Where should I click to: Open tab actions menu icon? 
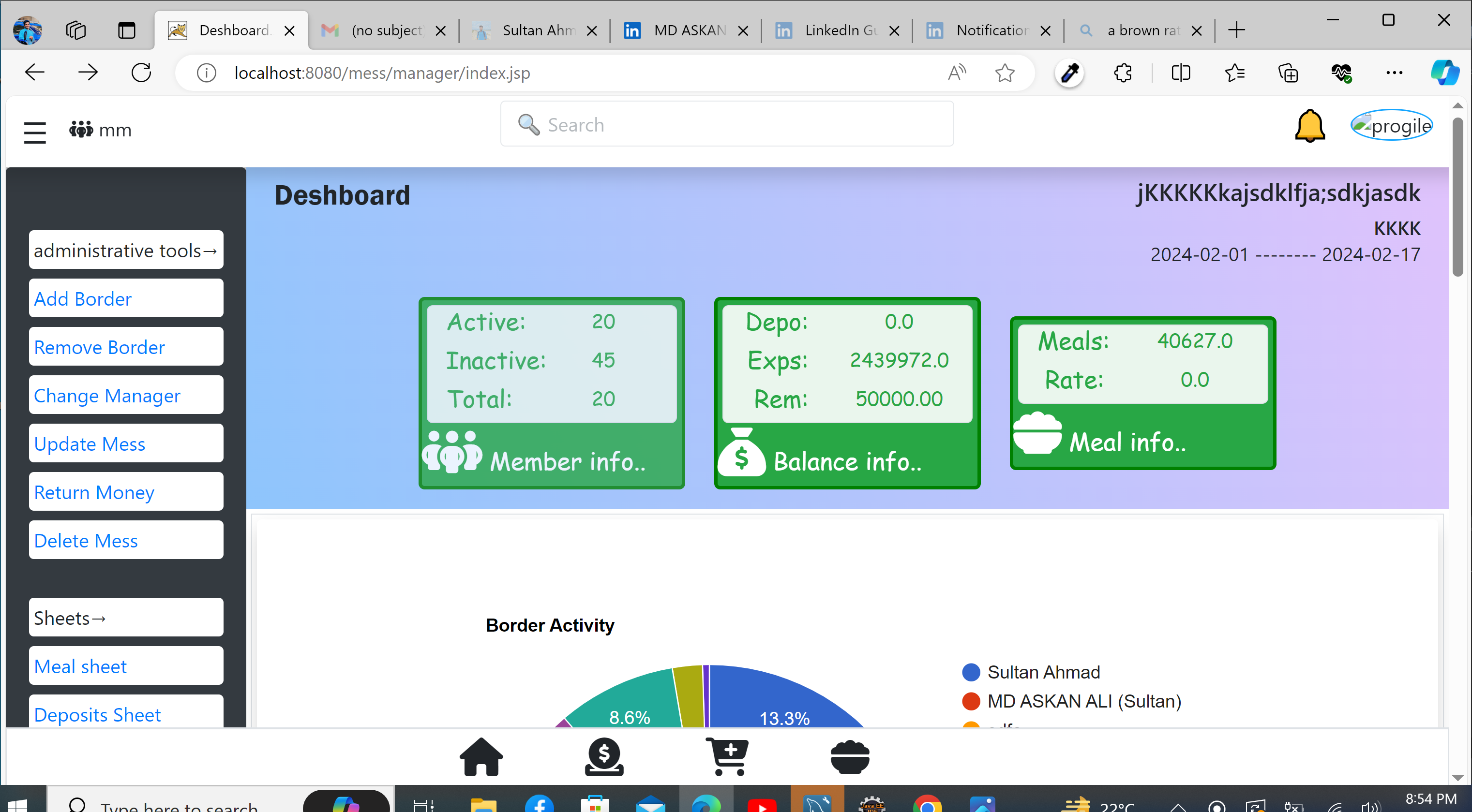point(126,30)
